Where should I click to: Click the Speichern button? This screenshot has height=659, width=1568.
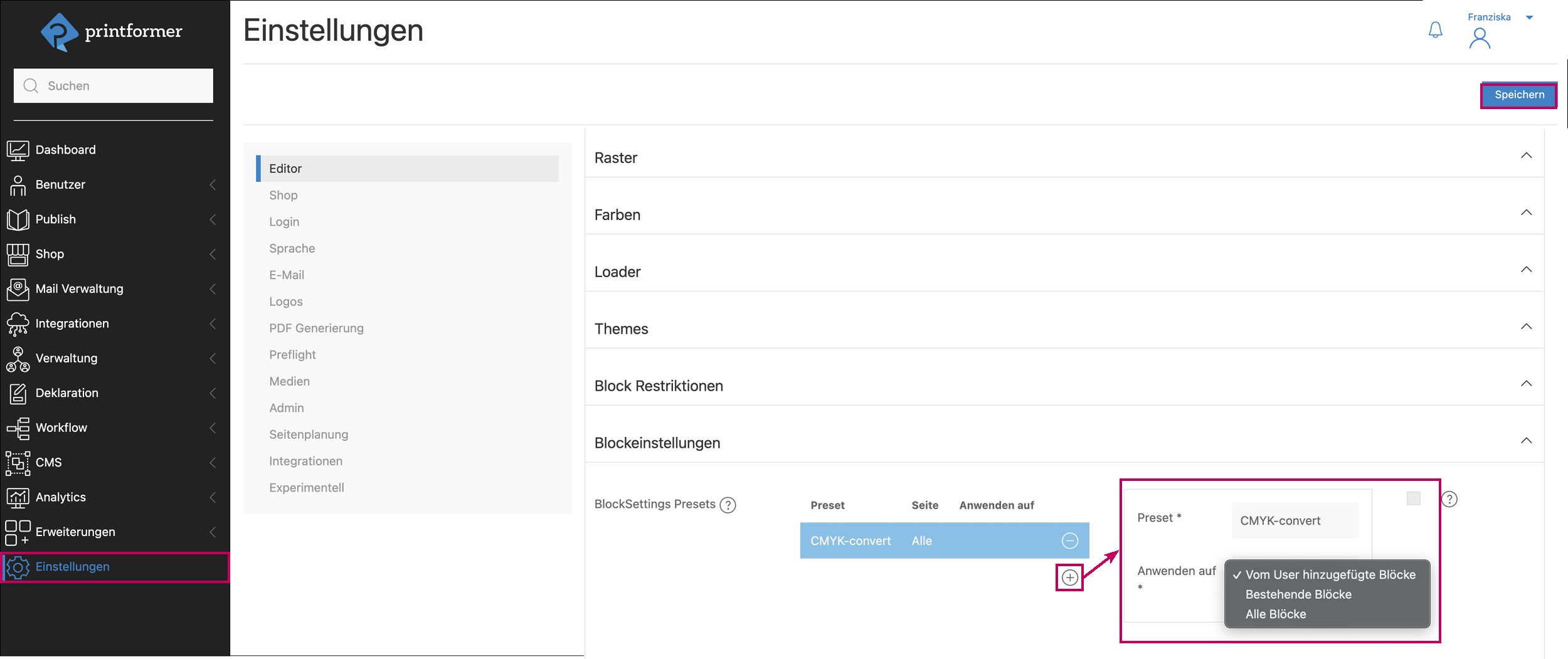click(1518, 95)
